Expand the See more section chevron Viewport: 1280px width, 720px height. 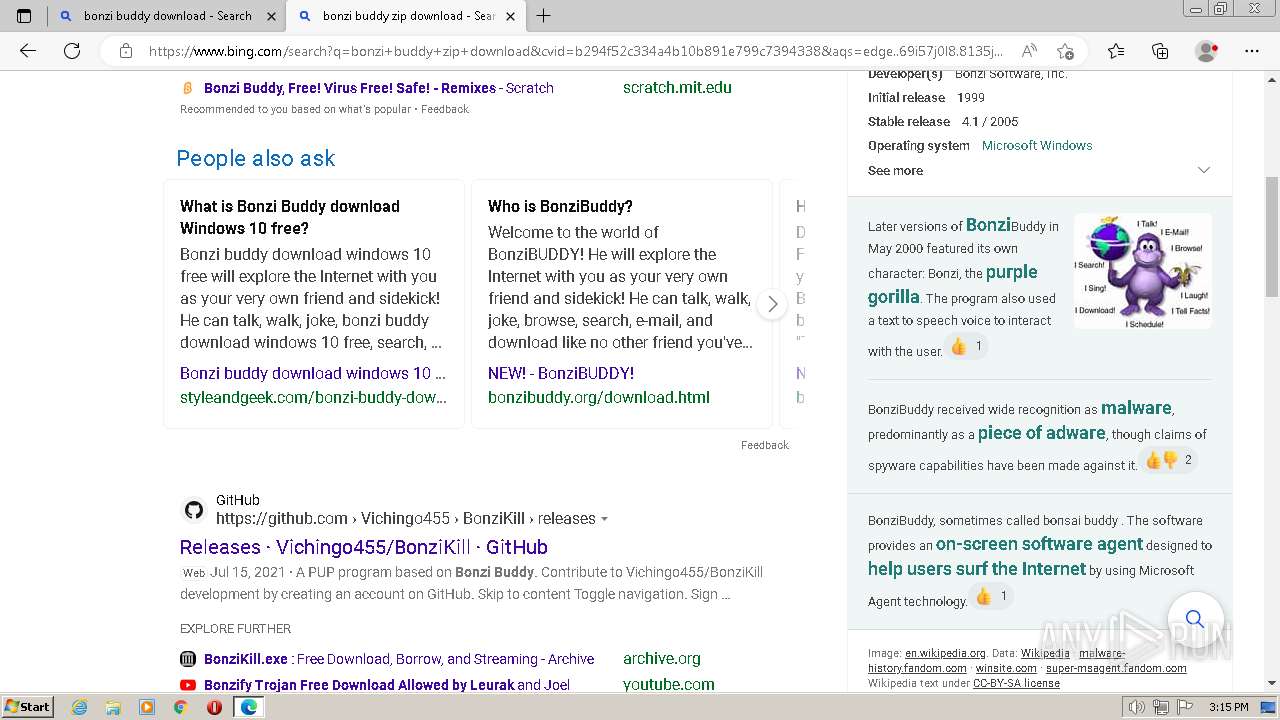1203,170
